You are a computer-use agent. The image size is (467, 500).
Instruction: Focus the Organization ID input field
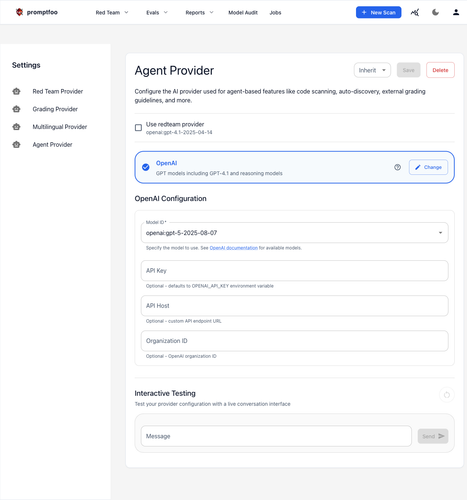(294, 341)
